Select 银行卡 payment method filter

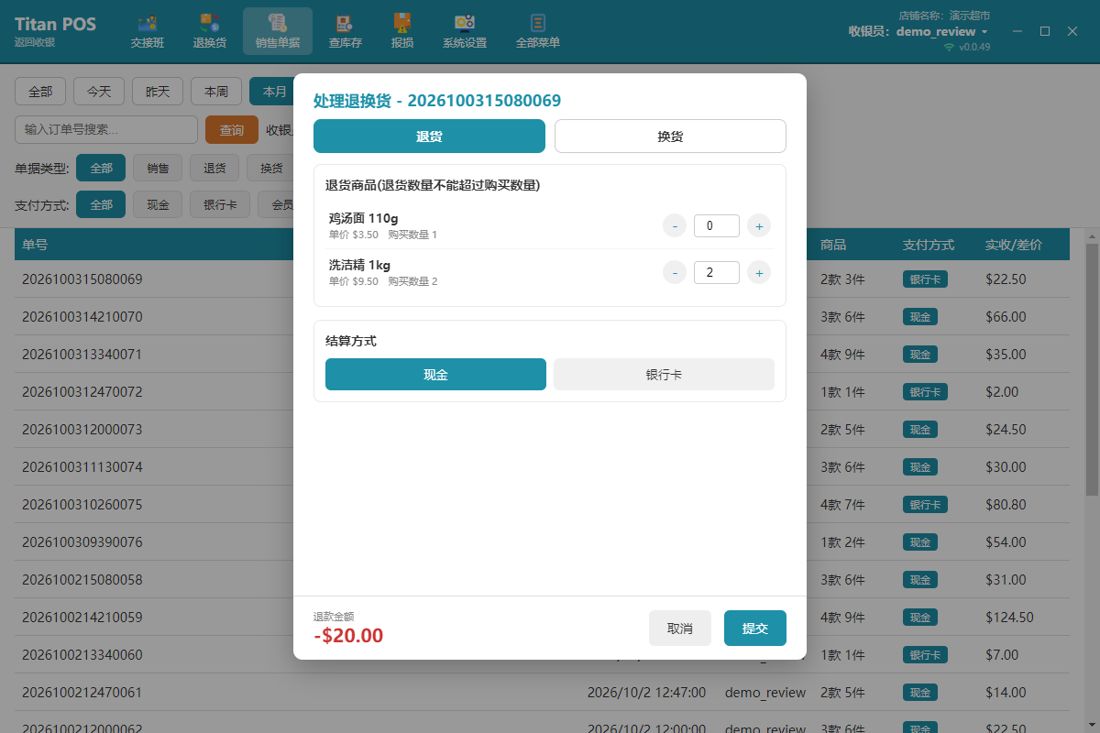[220, 205]
